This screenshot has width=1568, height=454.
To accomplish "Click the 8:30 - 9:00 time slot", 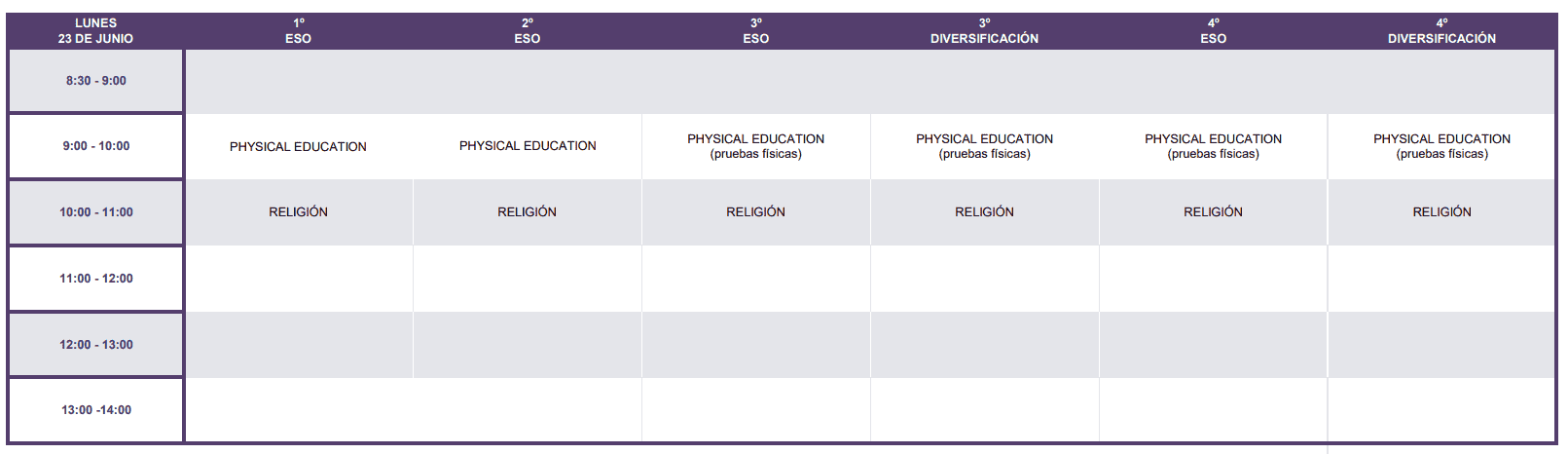I will pos(96,81).
